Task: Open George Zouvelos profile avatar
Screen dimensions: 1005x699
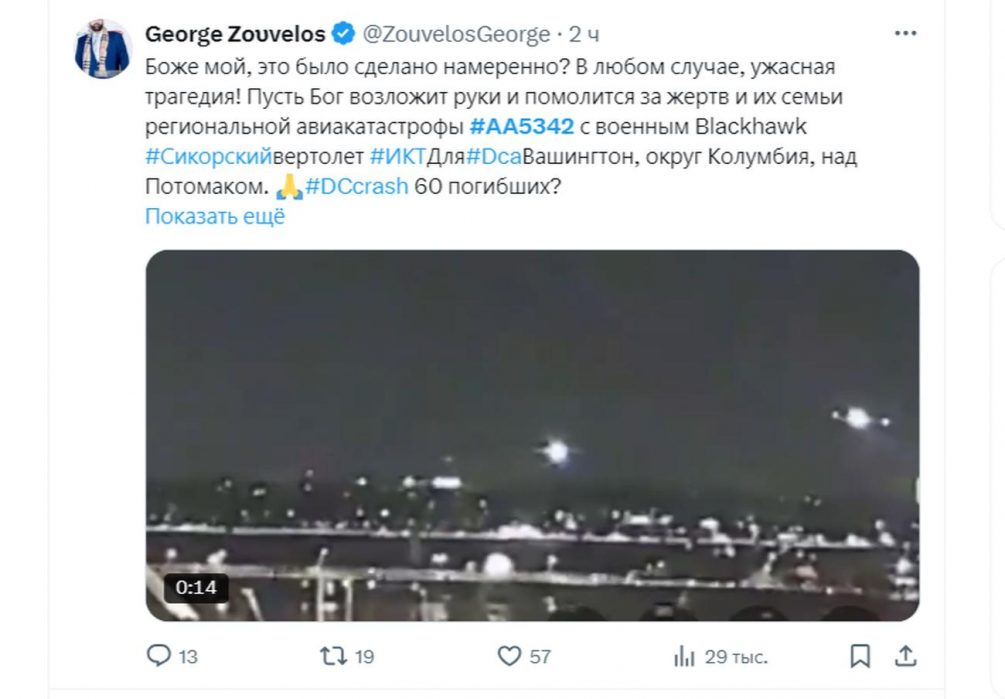Action: pyautogui.click(x=103, y=48)
